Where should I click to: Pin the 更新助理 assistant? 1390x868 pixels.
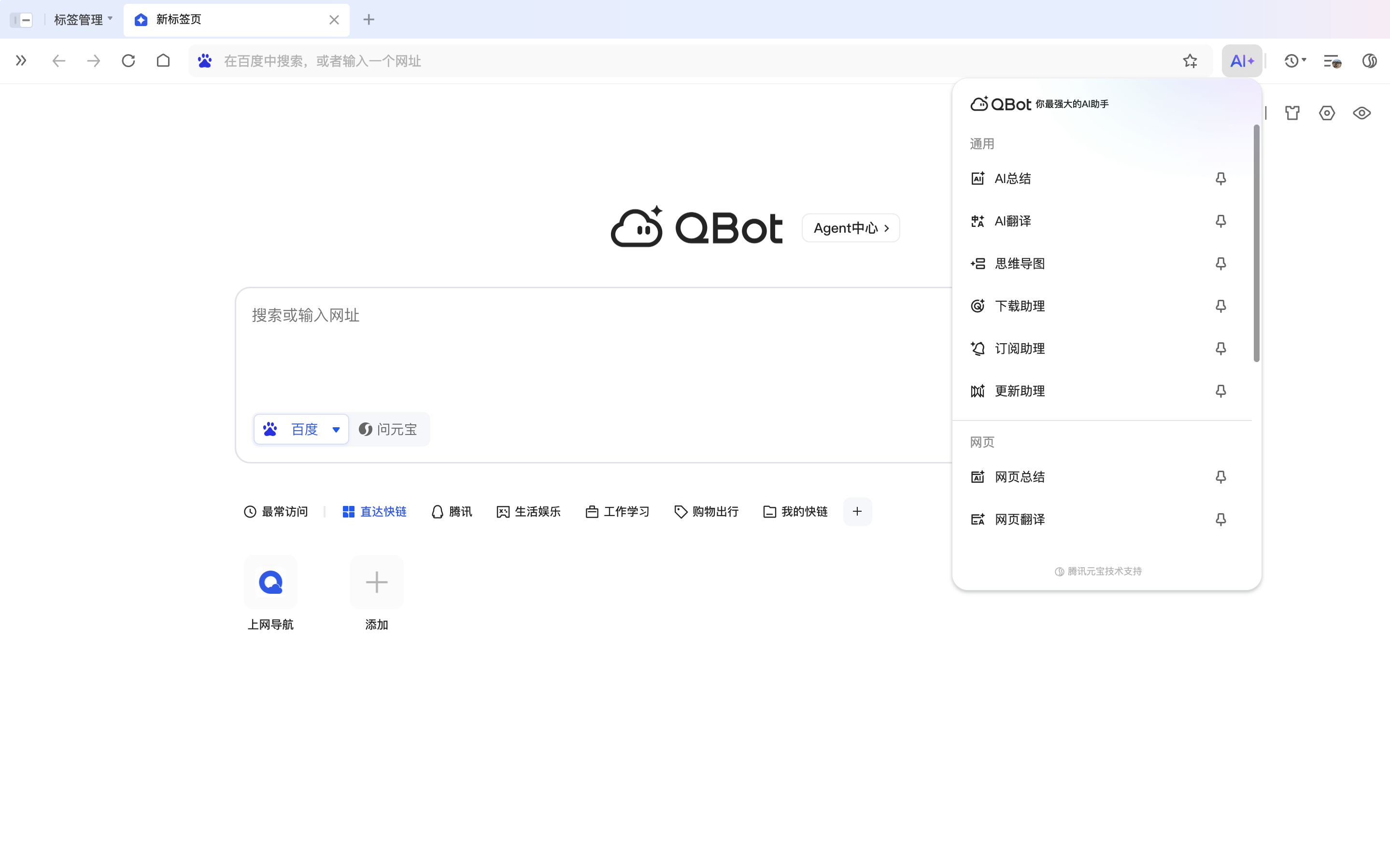click(1220, 391)
